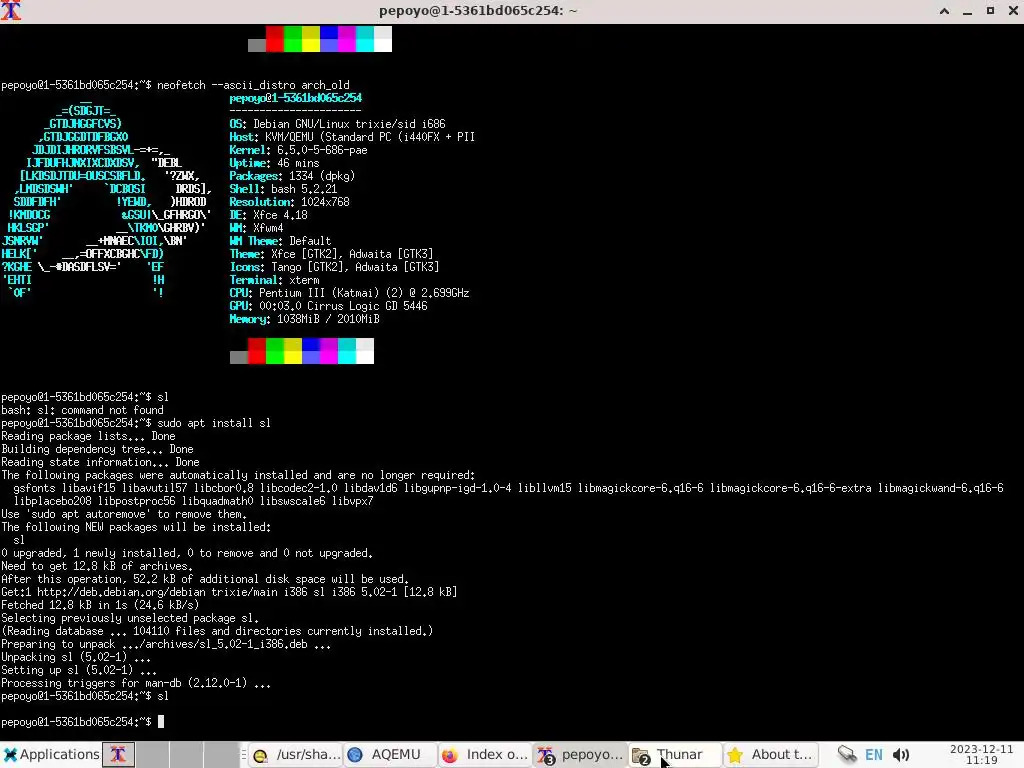Maximize the xterm window
Image resolution: width=1024 pixels, height=768 pixels.
(x=990, y=10)
